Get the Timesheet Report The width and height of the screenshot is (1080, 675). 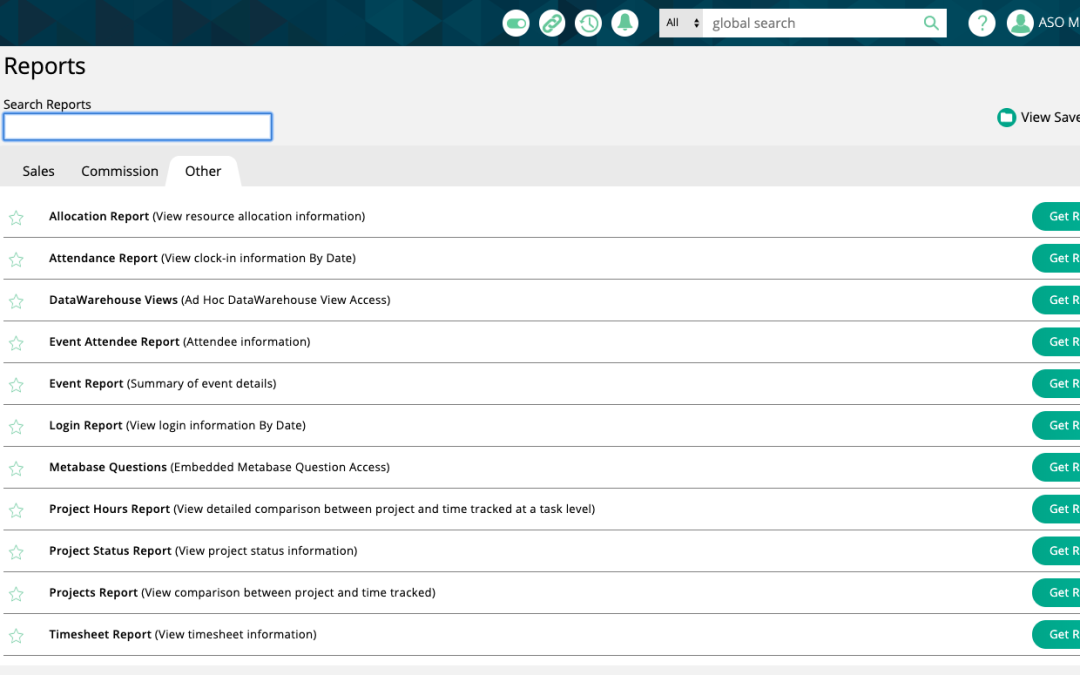[x=1056, y=634]
